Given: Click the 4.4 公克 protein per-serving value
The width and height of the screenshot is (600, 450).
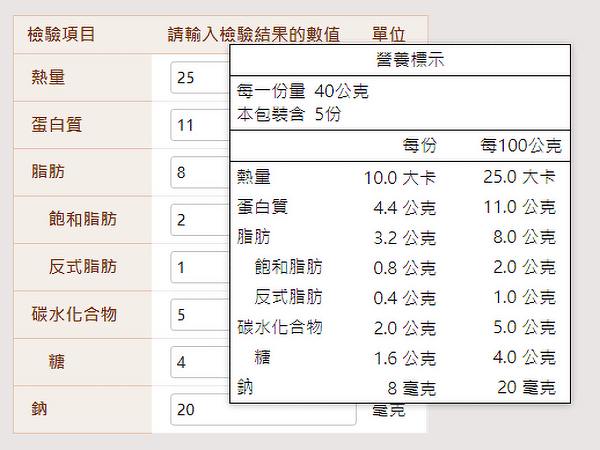Looking at the screenshot, I should tap(404, 208).
